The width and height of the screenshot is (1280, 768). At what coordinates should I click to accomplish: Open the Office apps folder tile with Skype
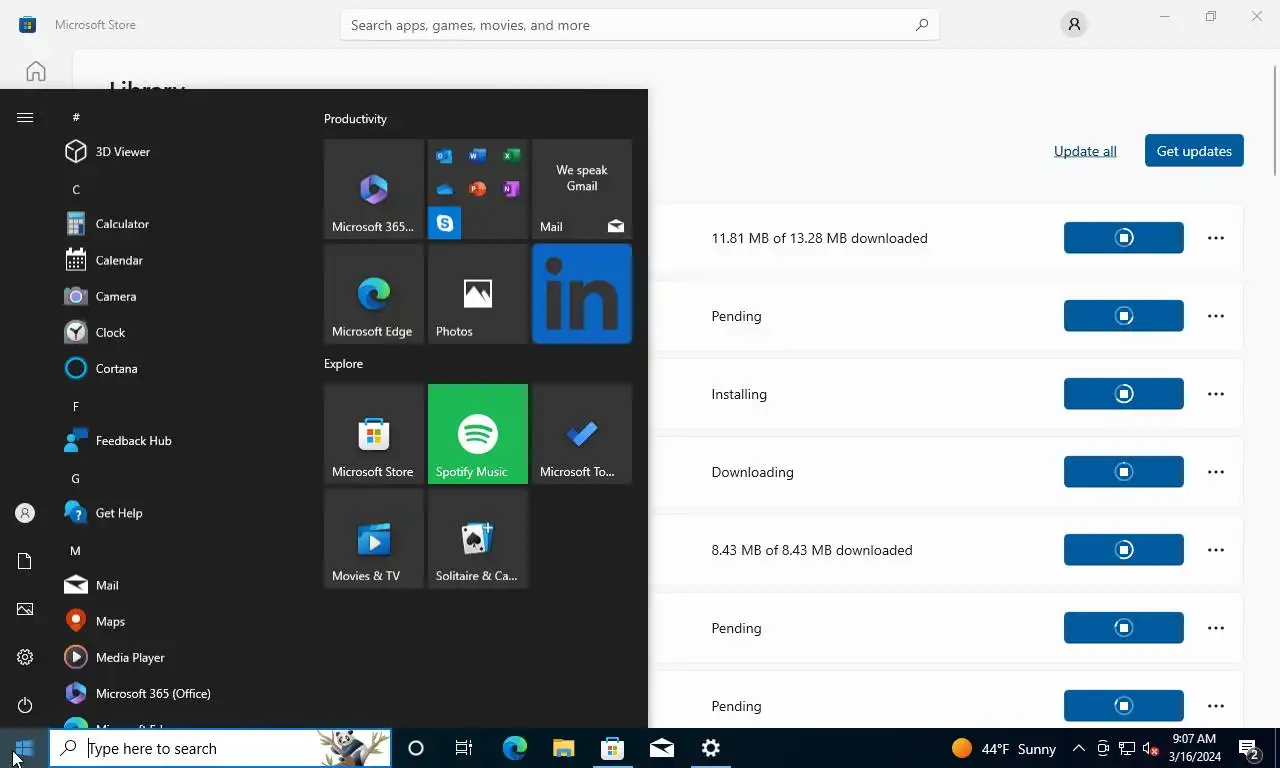478,189
